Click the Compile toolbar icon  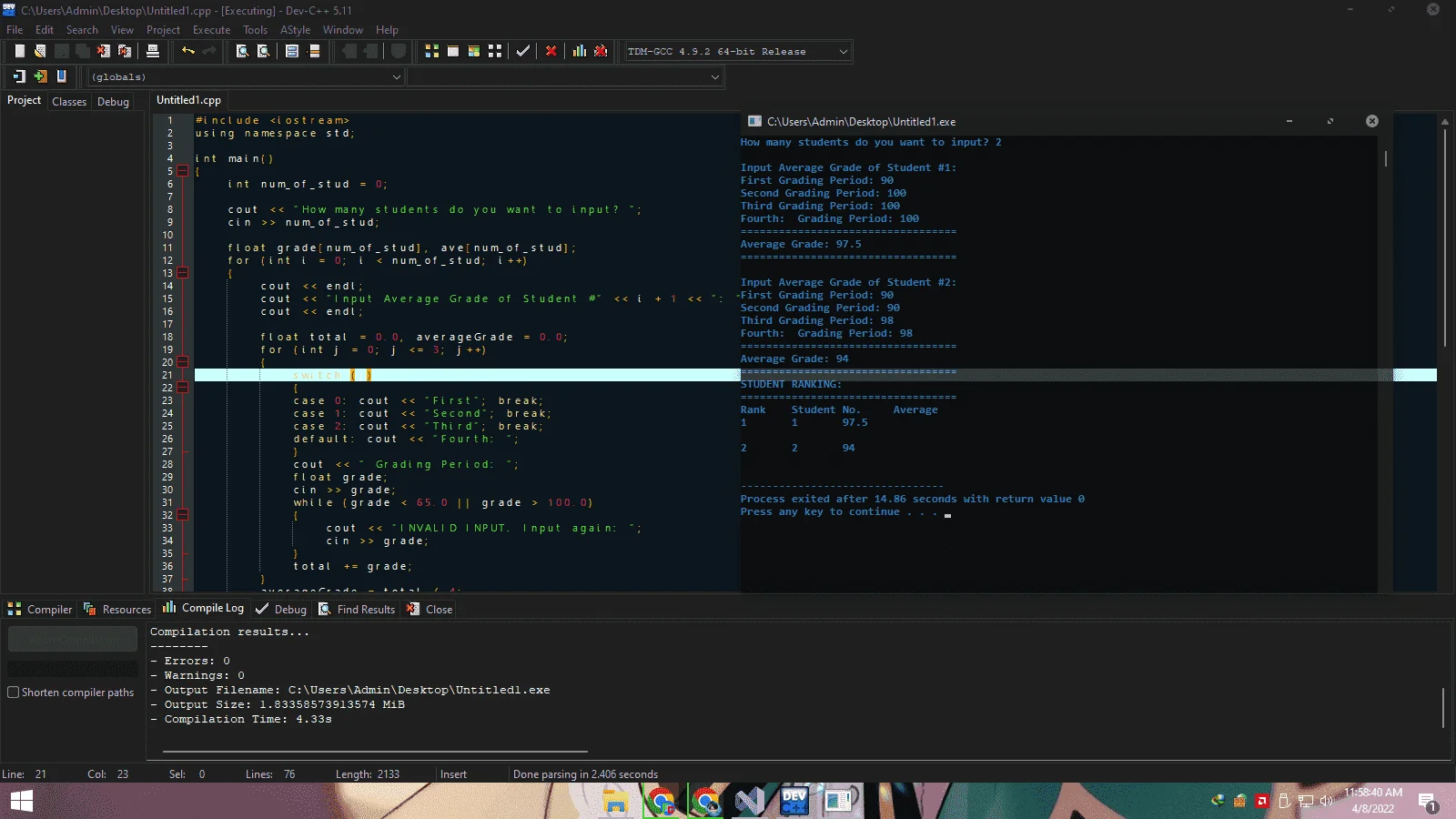[x=432, y=51]
